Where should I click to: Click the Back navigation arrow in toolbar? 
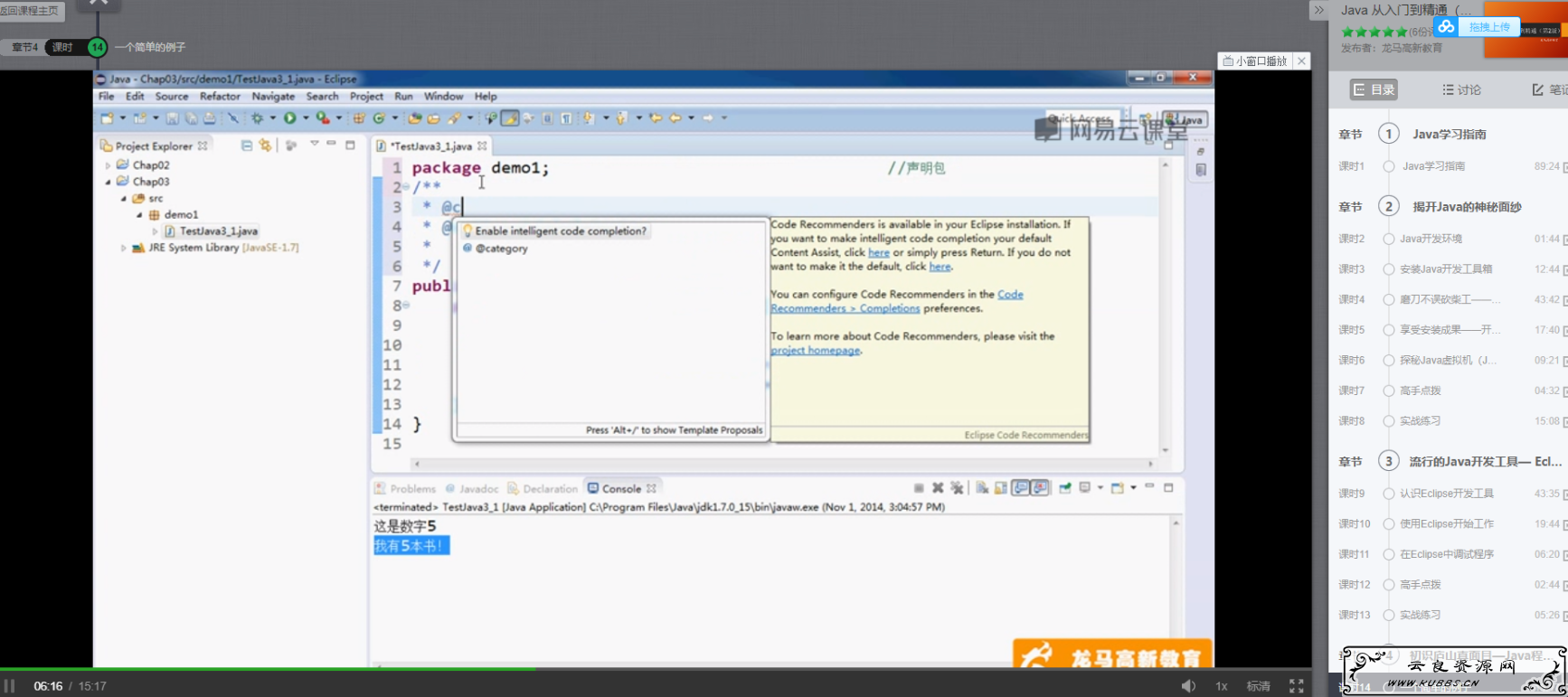675,118
